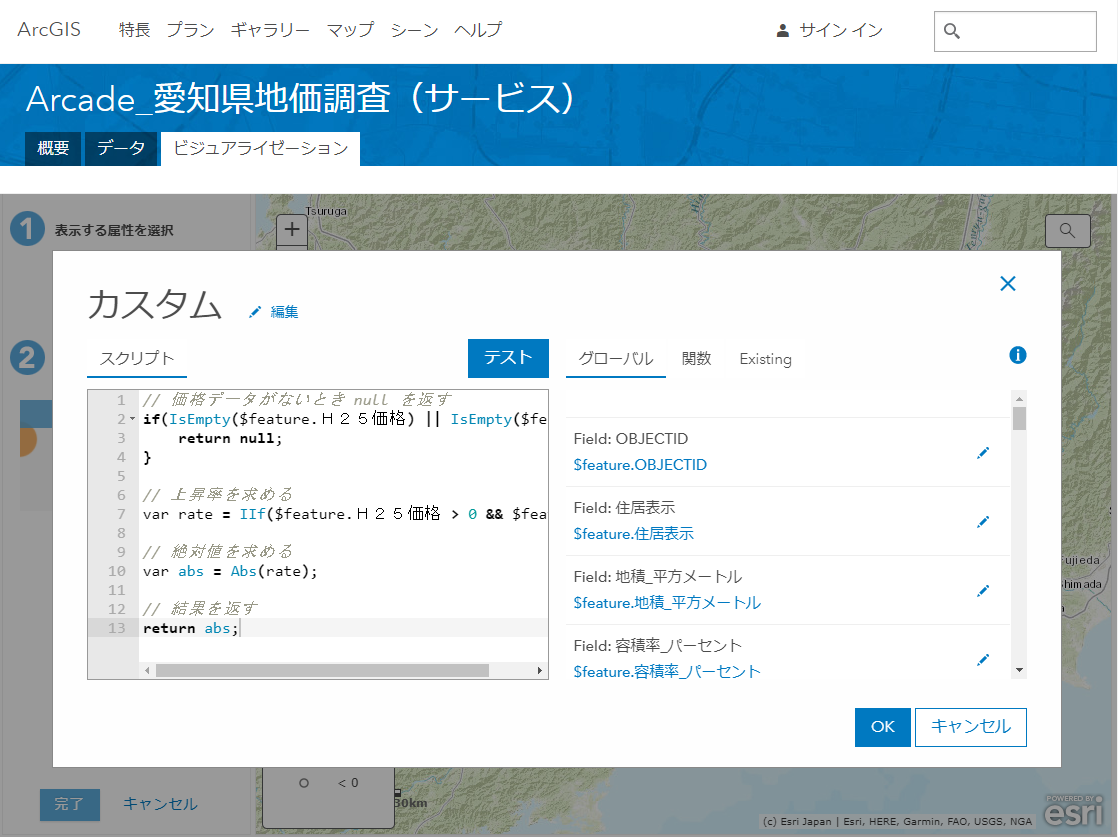Click the header search input field
The image size is (1118, 837).
point(1015,31)
